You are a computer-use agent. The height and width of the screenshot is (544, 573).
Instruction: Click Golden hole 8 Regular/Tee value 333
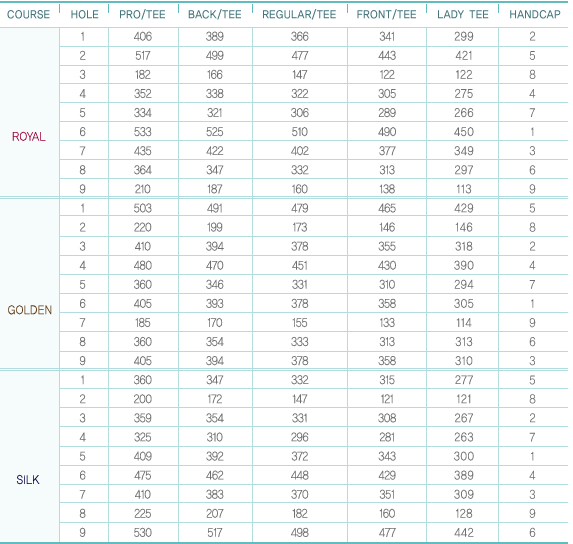tap(300, 342)
